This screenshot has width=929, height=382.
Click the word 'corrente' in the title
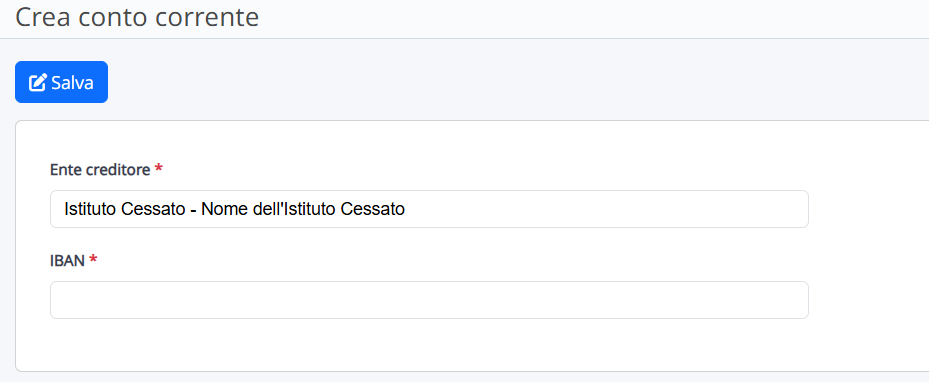[207, 17]
